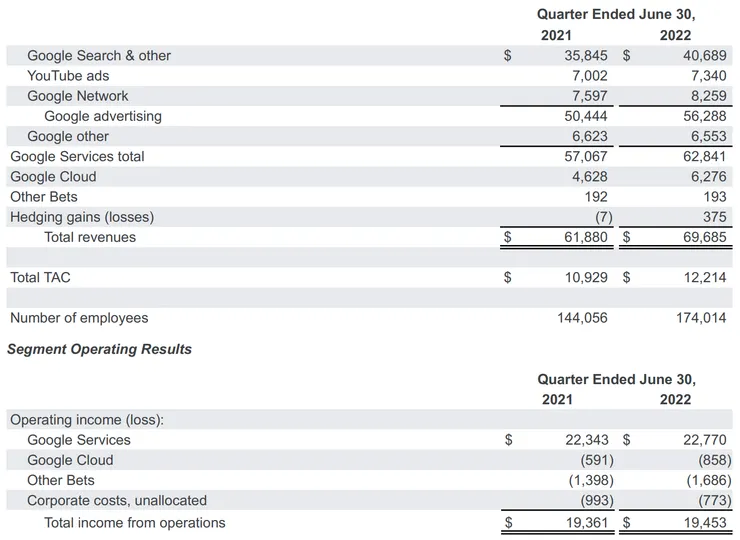Screen dimensions: 740x540
Task: Select the Operating income (loss) label
Action: coord(87,420)
